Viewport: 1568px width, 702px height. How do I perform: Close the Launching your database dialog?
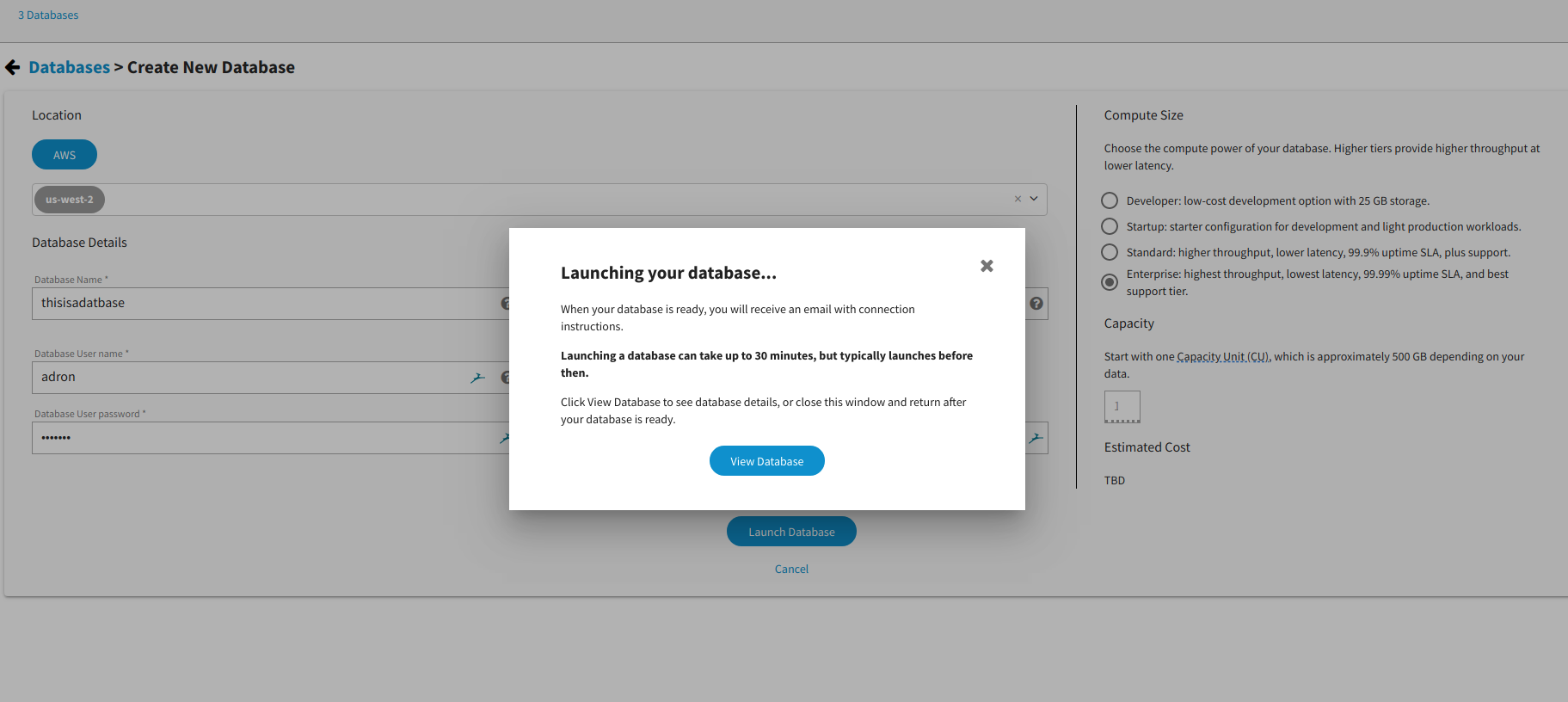click(987, 266)
